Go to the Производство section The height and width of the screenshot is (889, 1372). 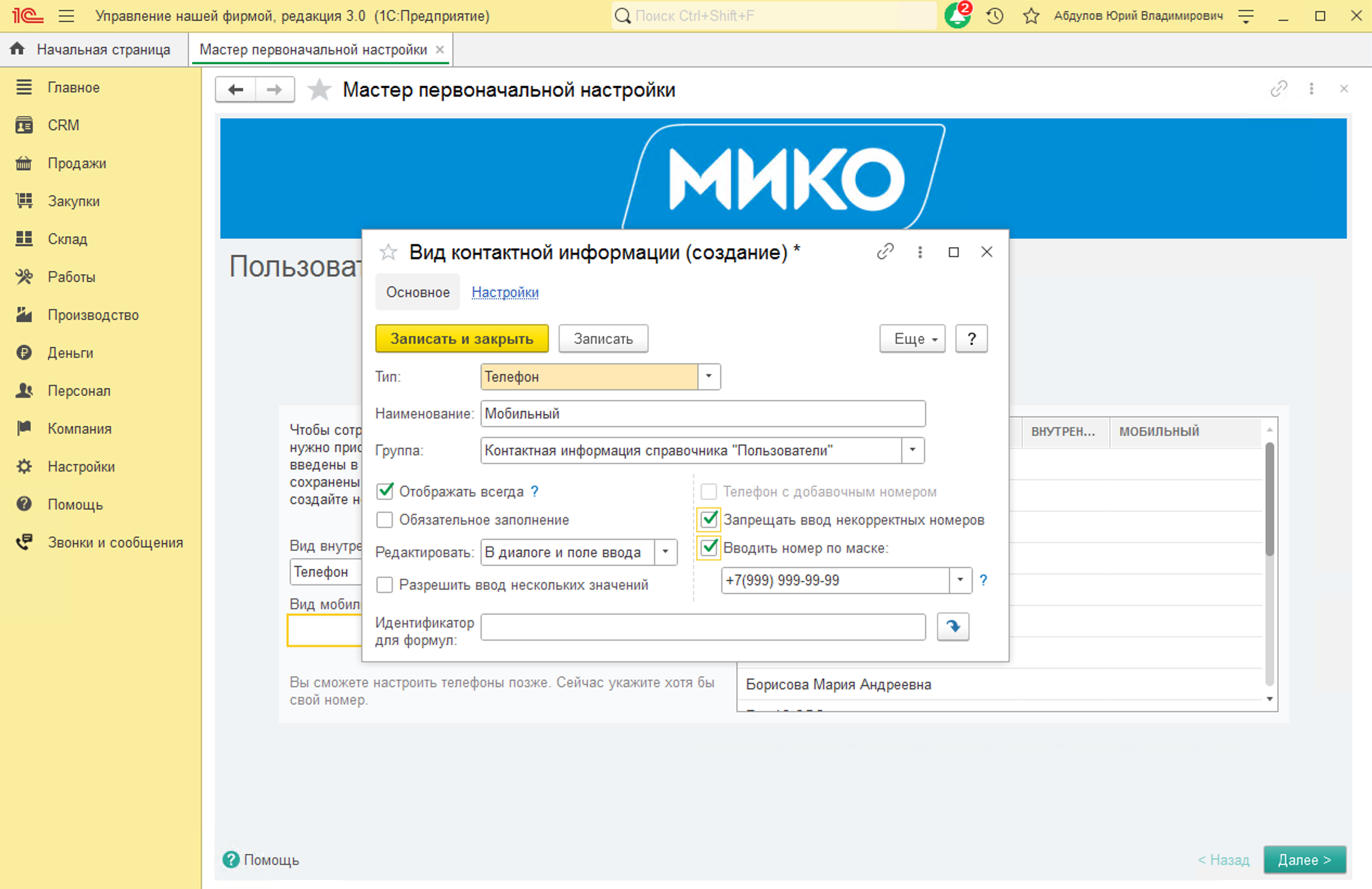click(x=92, y=314)
